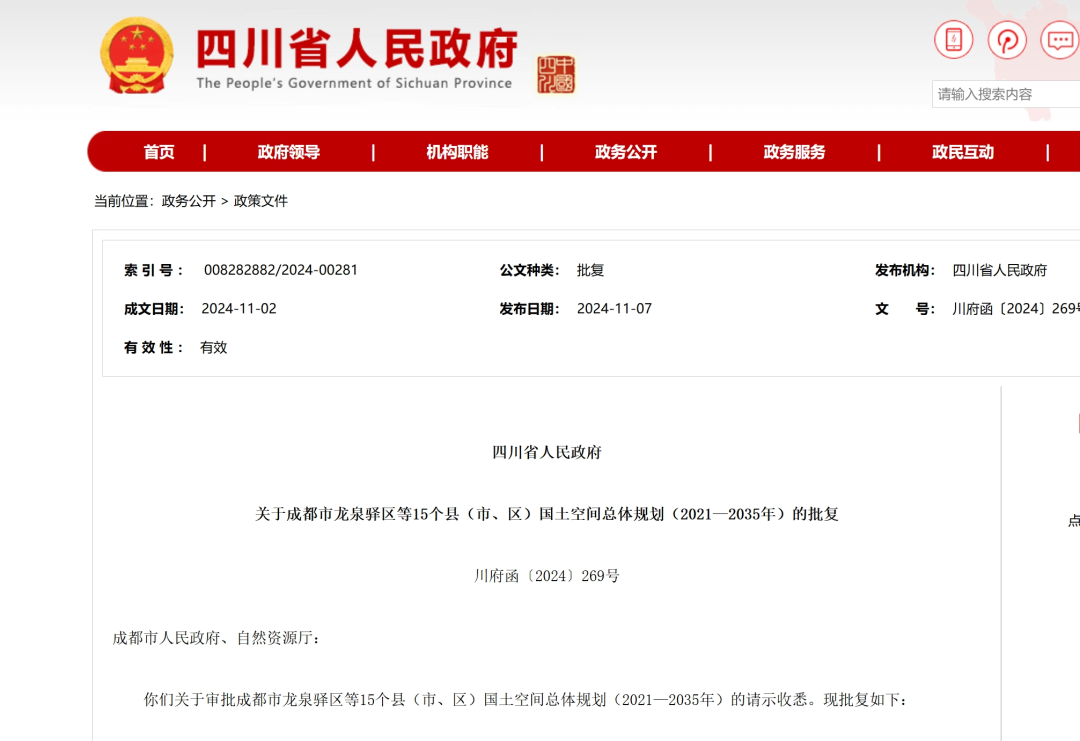Click the validity value 有效
1080x741 pixels.
[214, 347]
